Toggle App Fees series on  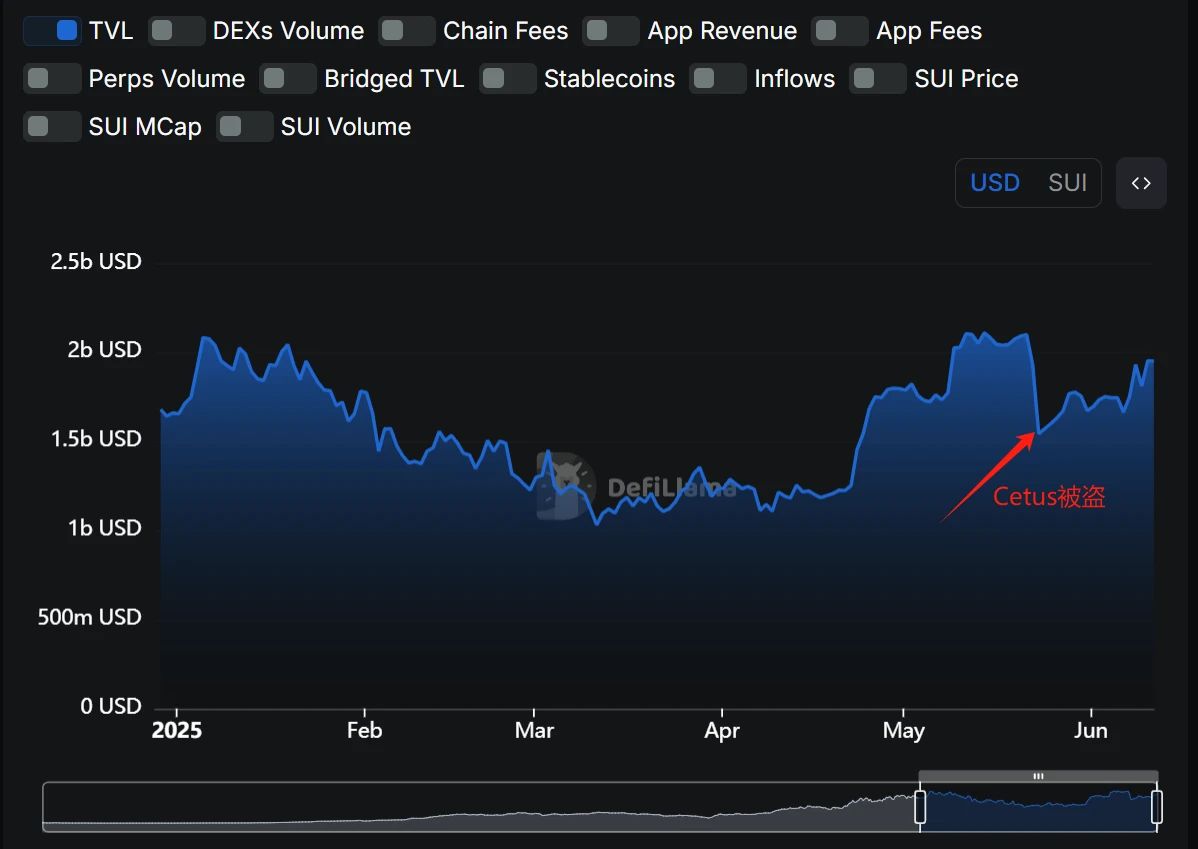pyautogui.click(x=840, y=31)
